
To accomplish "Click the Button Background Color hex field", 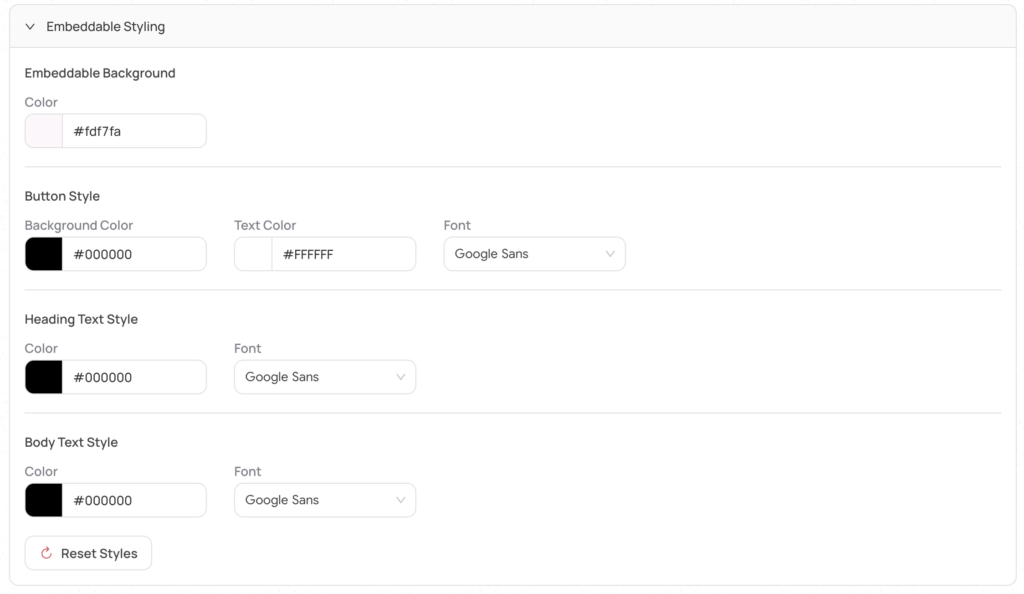I will click(x=133, y=254).
